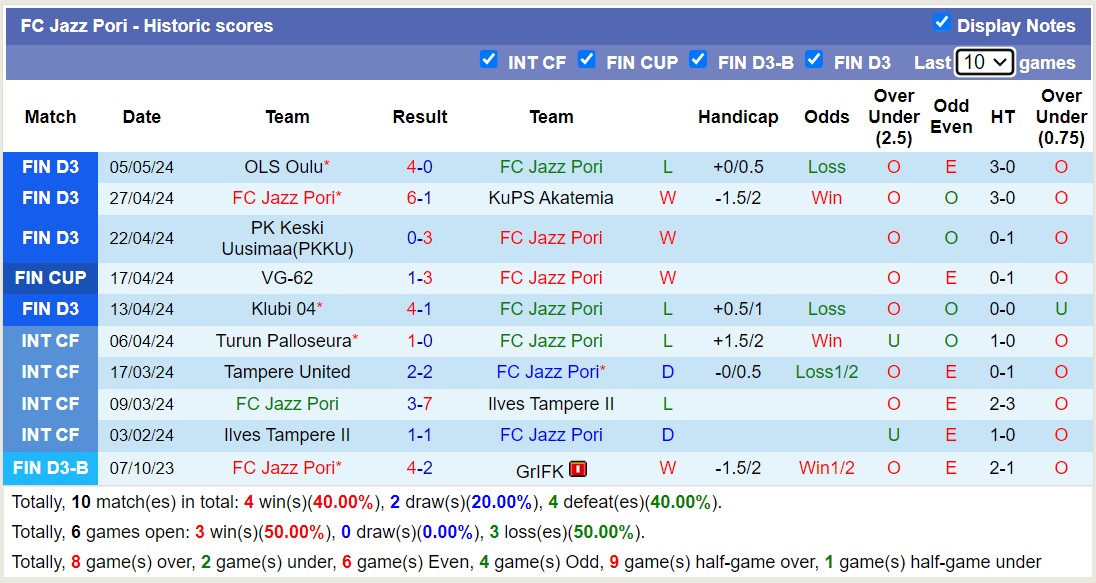Open VG-62 team page
The height and width of the screenshot is (583, 1096).
287,278
